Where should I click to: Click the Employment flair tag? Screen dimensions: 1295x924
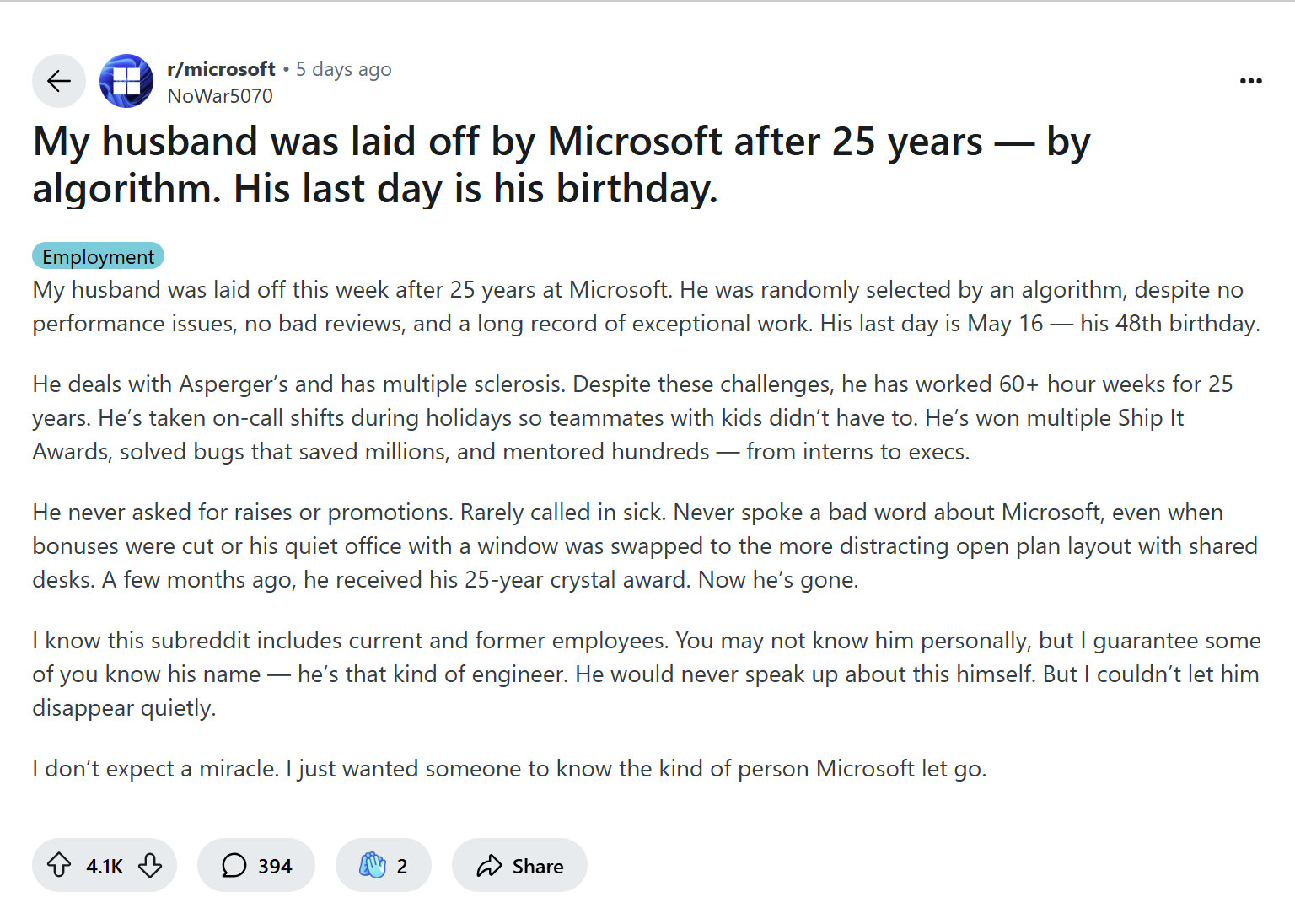pyautogui.click(x=98, y=255)
